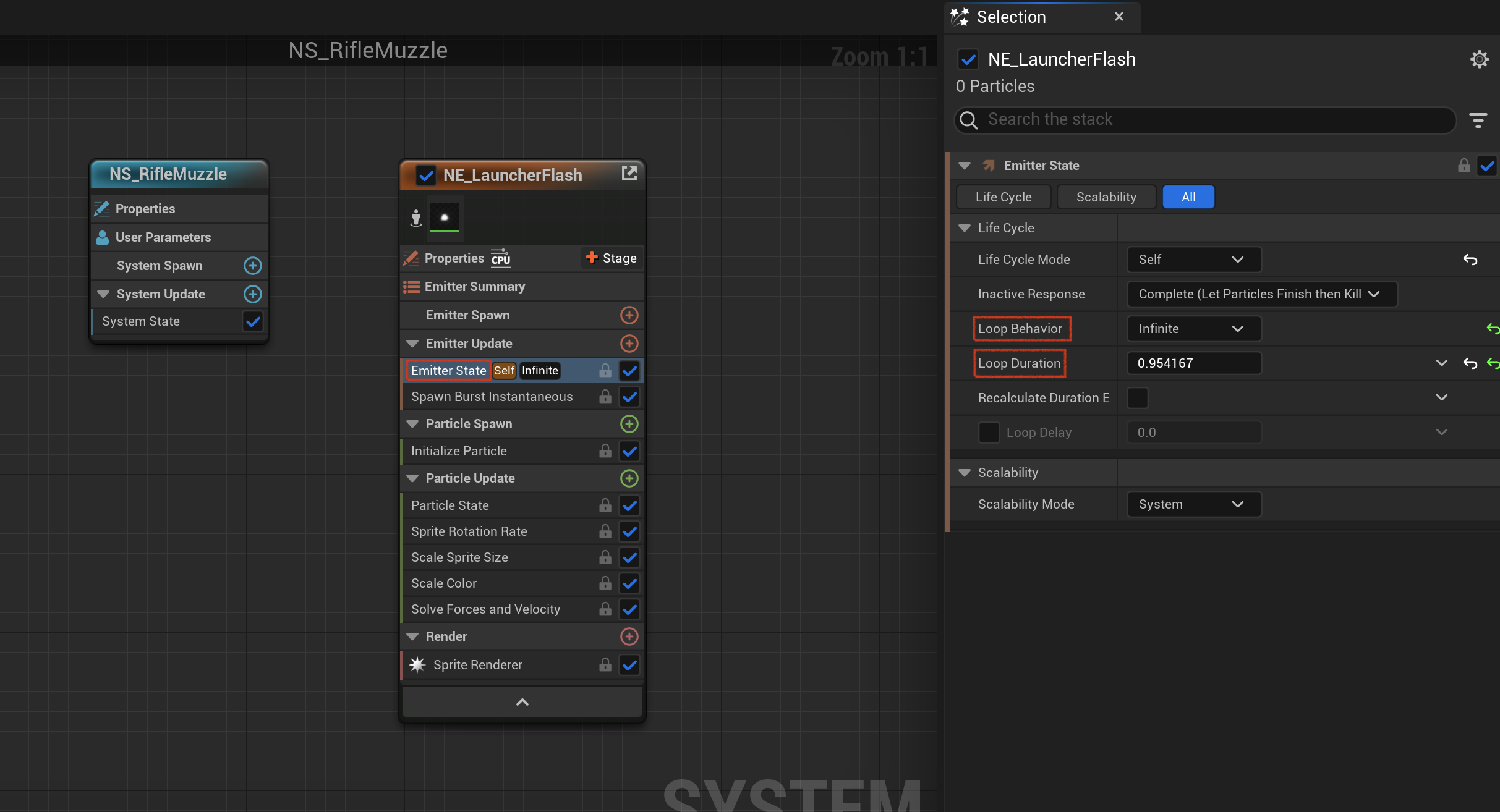Click lock icon in Emitter State header

1464,166
